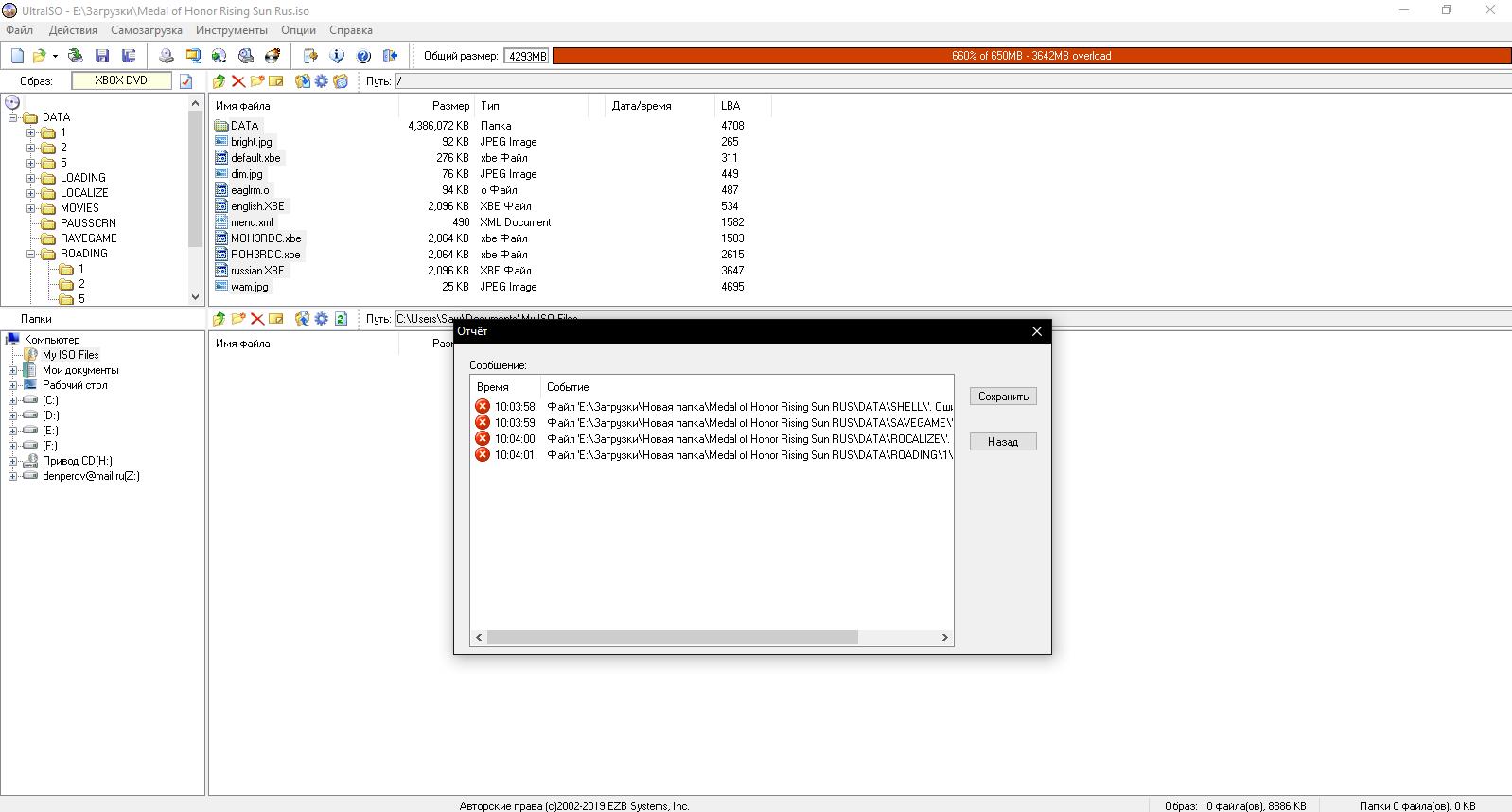1512x812 pixels.
Task: Expand Мои документы tree node
Action: click(x=13, y=370)
